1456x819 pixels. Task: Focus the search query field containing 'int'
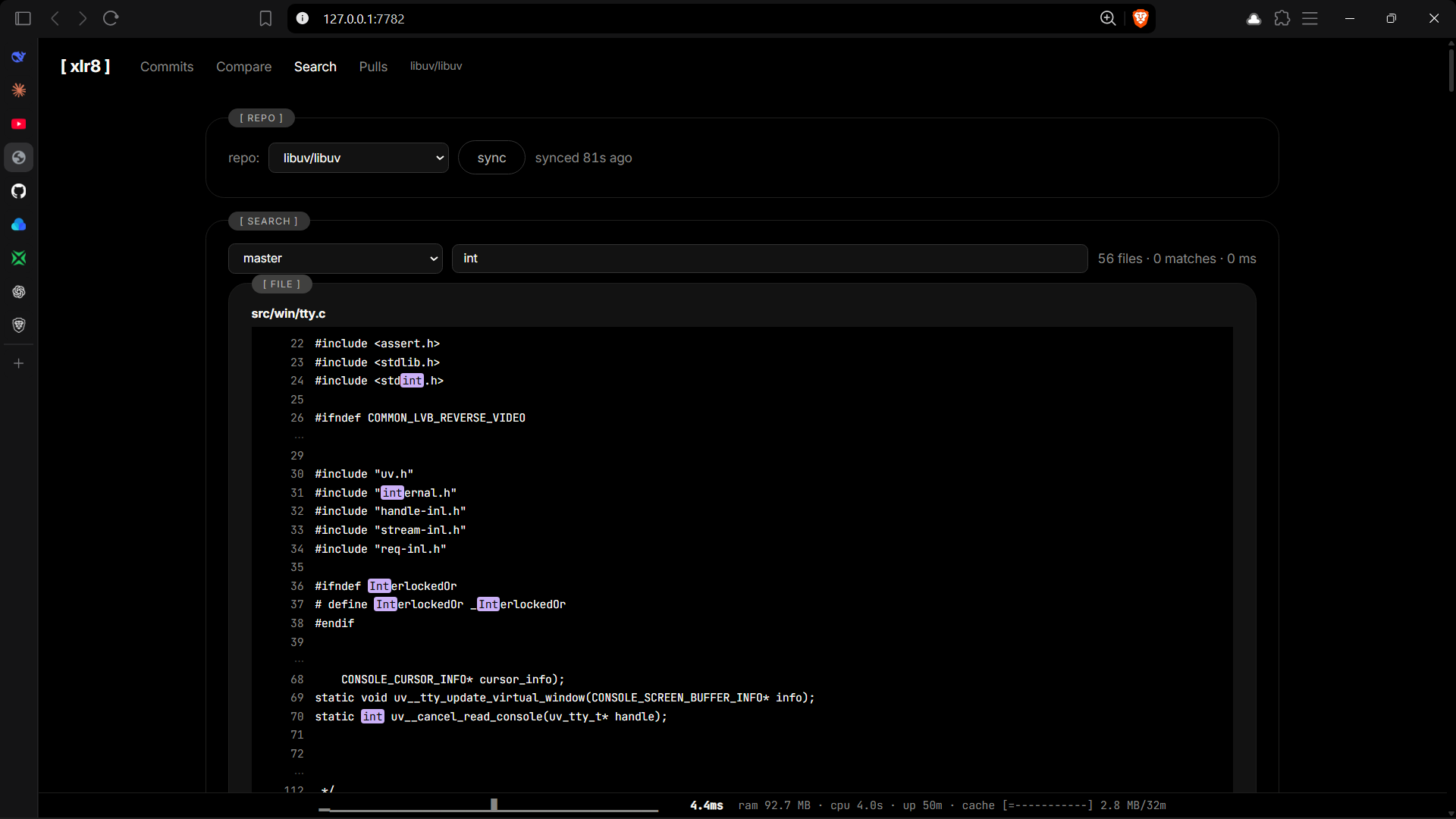(770, 259)
